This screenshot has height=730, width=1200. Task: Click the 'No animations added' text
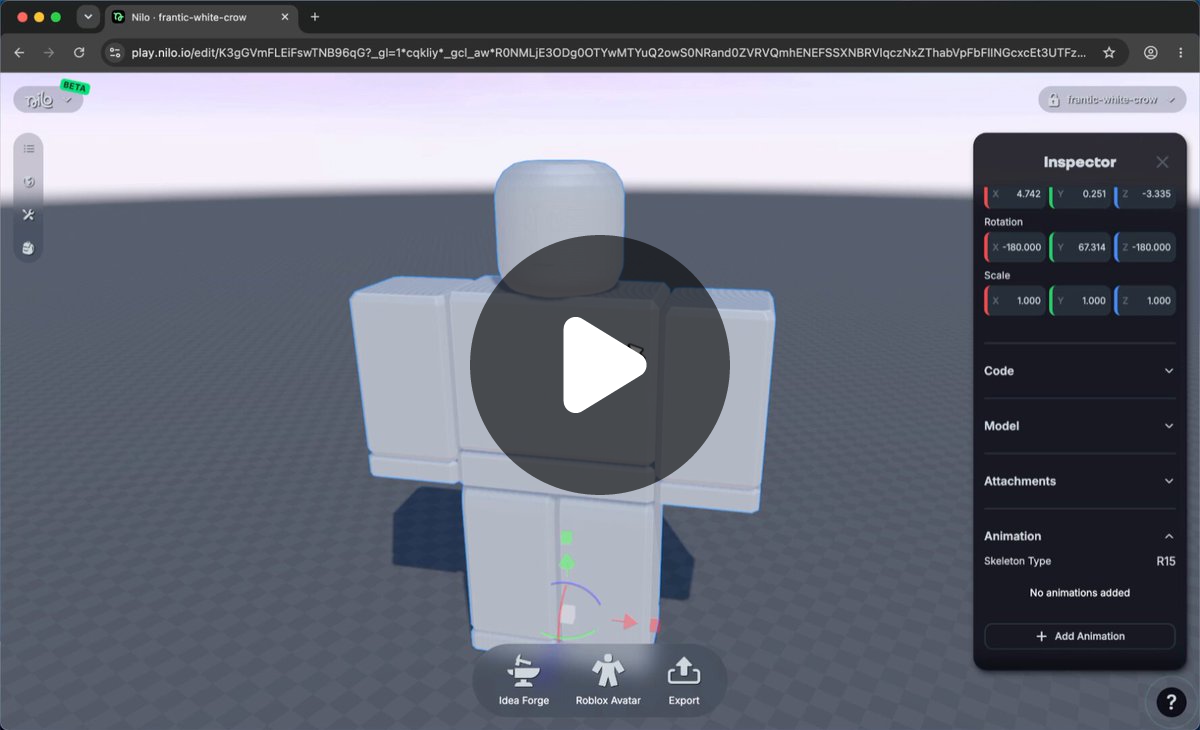click(x=1080, y=593)
